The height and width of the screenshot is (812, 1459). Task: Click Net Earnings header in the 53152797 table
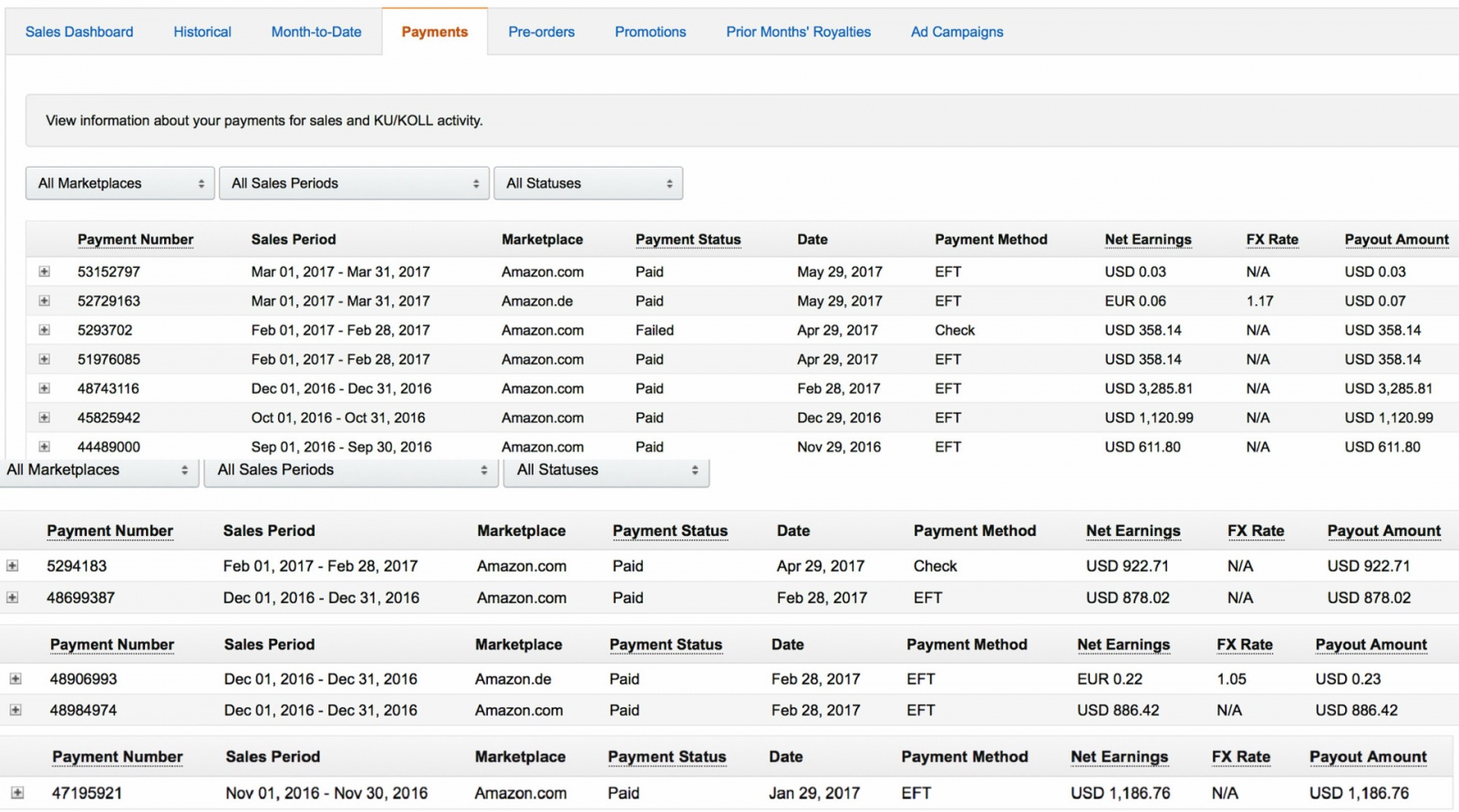(1148, 240)
